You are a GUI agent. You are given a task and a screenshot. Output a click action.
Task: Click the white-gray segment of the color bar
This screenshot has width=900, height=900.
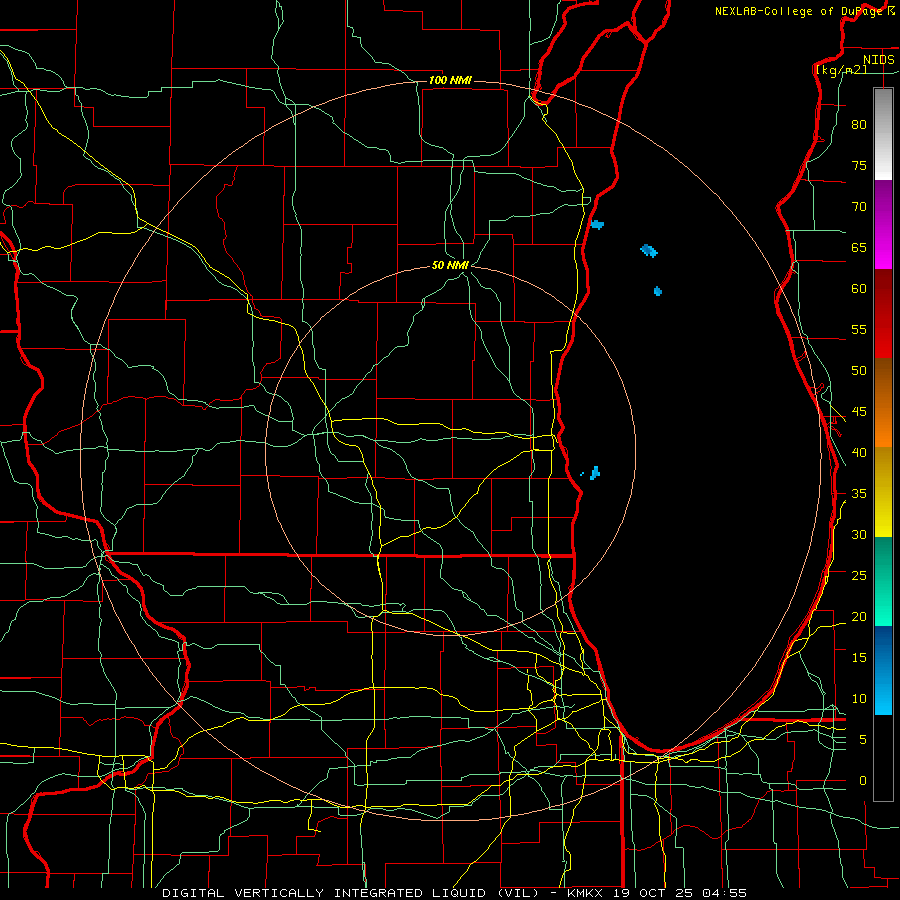click(883, 134)
